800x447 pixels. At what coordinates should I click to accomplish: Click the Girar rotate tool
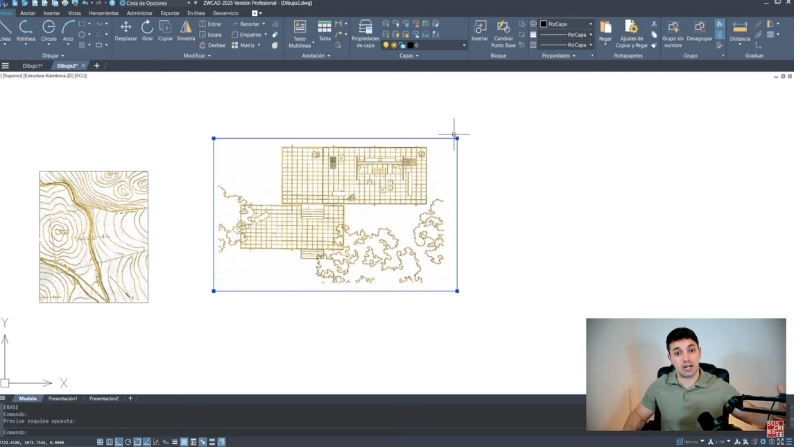pos(147,30)
